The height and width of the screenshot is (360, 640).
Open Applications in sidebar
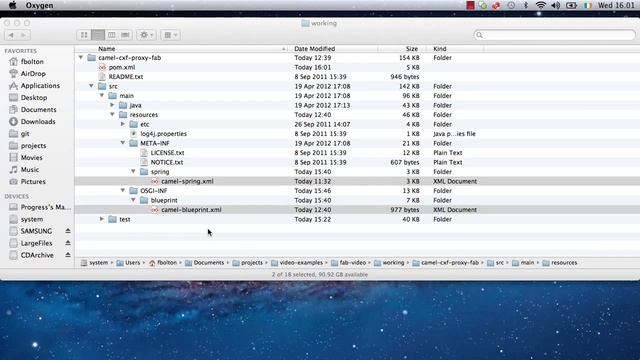40,86
